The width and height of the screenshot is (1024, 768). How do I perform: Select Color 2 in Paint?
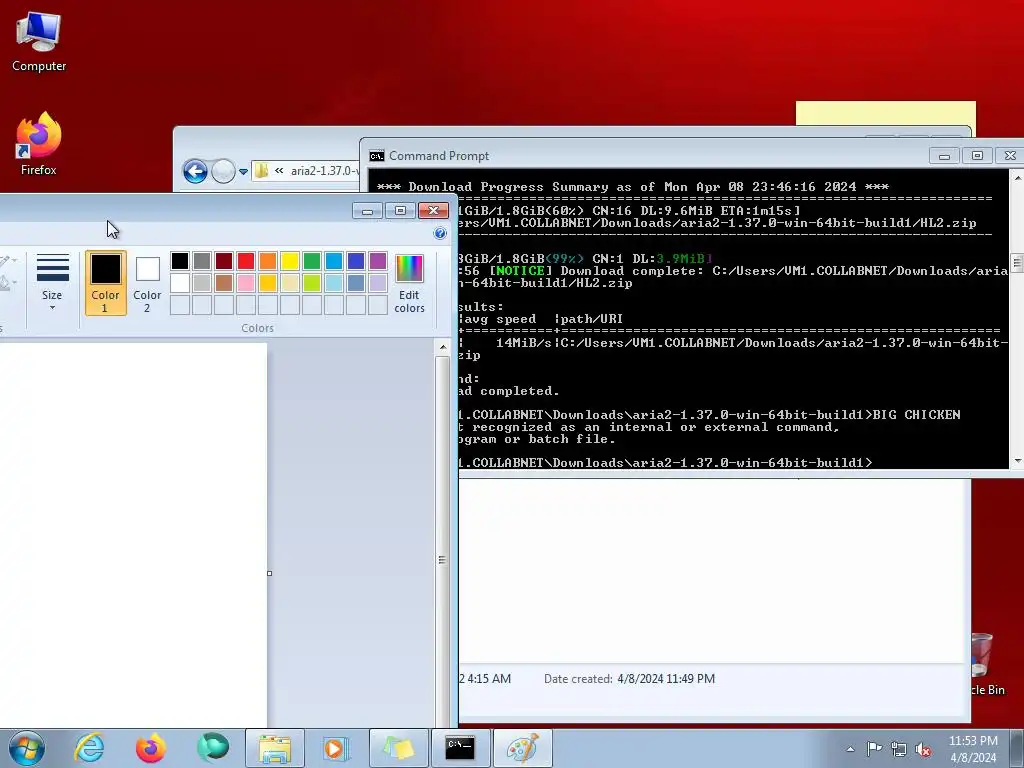[x=147, y=283]
